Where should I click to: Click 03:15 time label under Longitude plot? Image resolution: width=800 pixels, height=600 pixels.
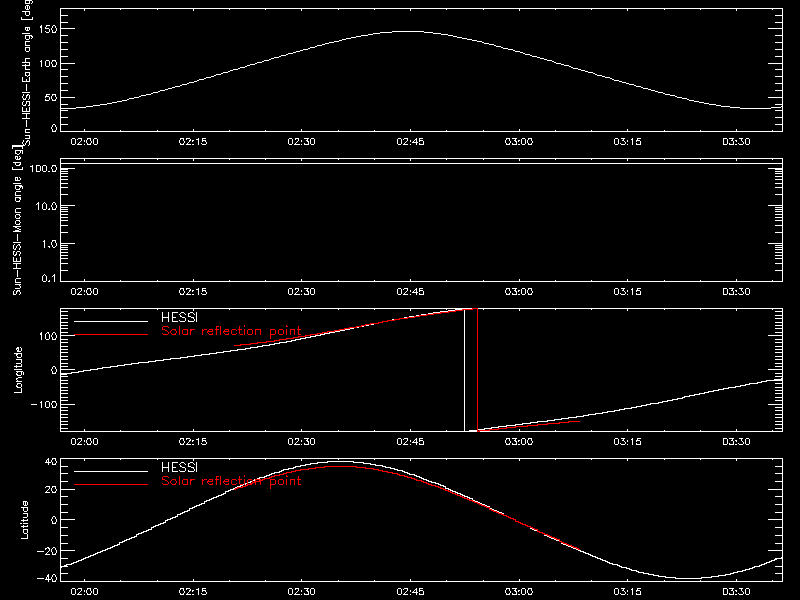point(628,441)
